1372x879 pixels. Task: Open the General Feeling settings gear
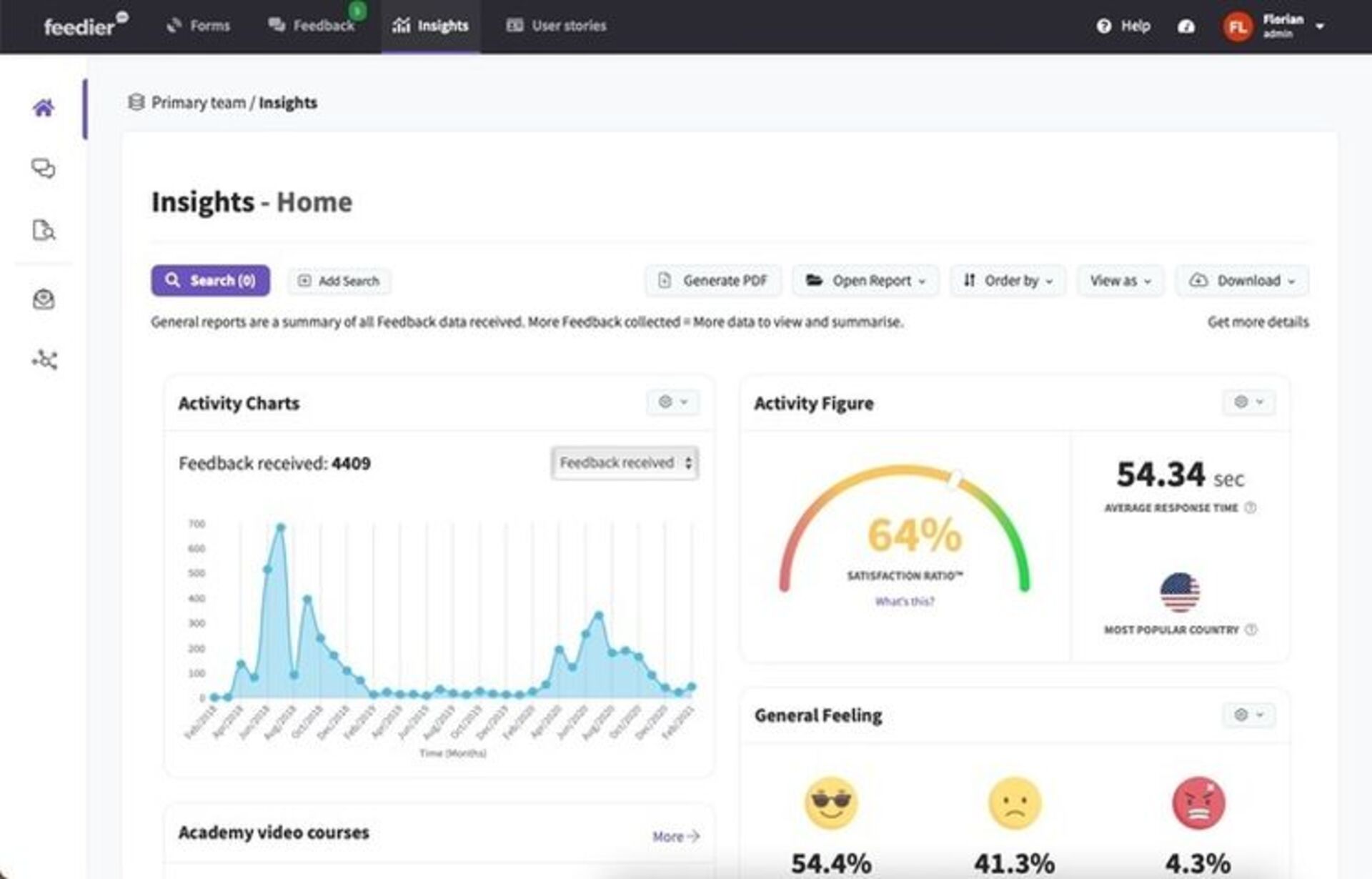pos(1249,715)
